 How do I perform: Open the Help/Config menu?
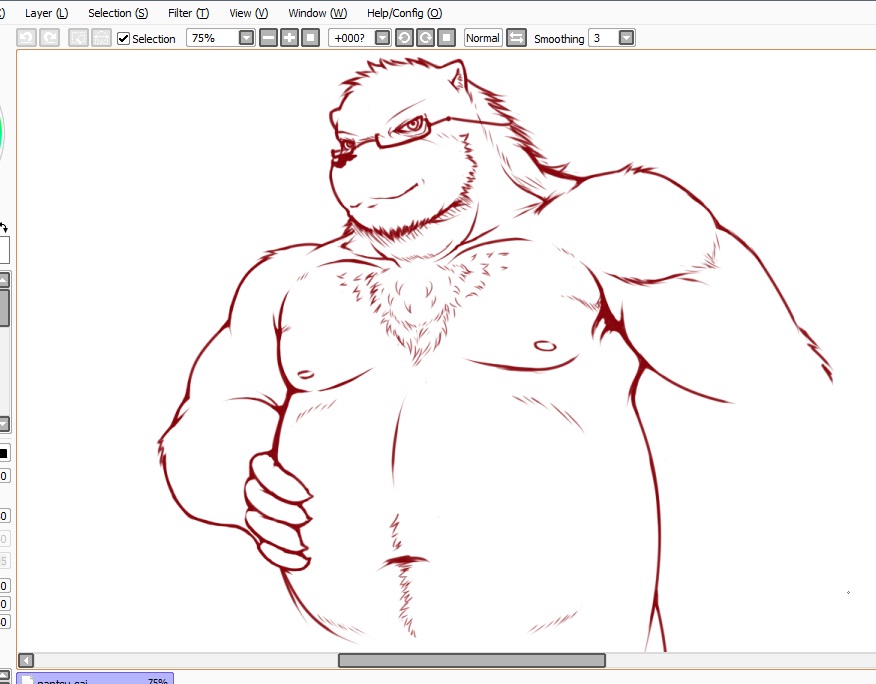click(404, 13)
